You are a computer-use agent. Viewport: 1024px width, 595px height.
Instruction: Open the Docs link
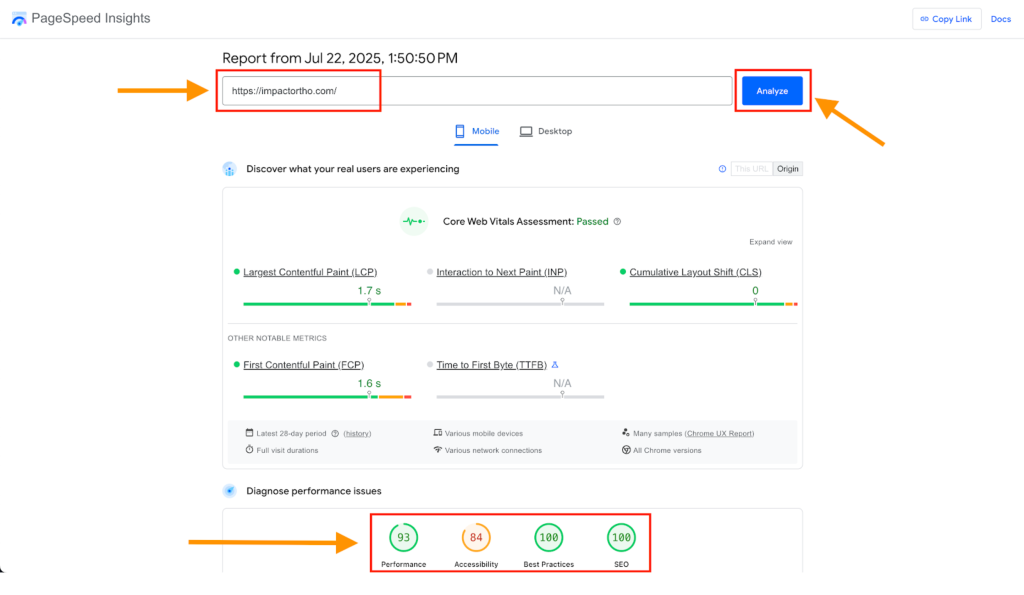click(x=1000, y=19)
